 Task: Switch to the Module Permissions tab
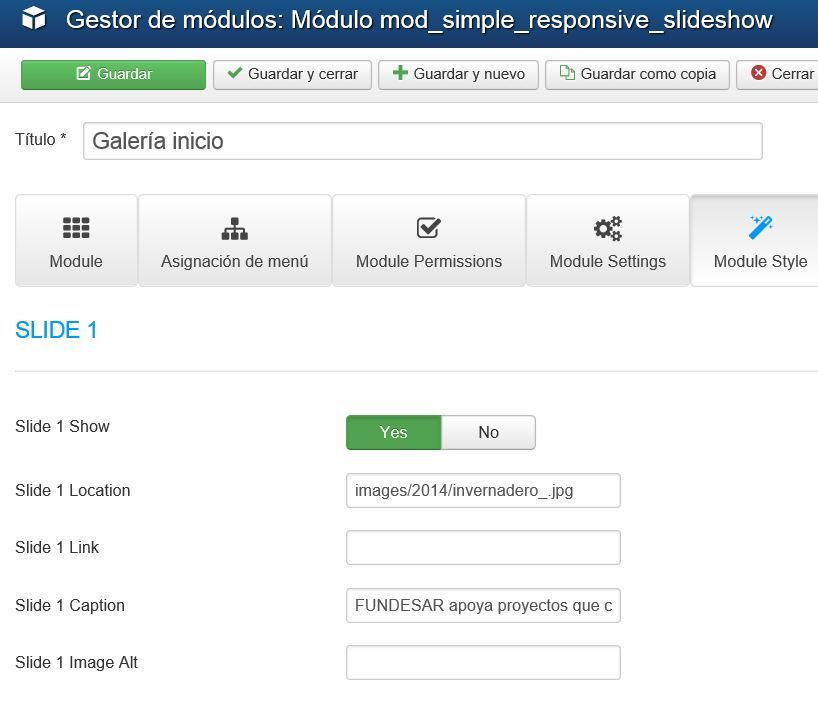(429, 241)
